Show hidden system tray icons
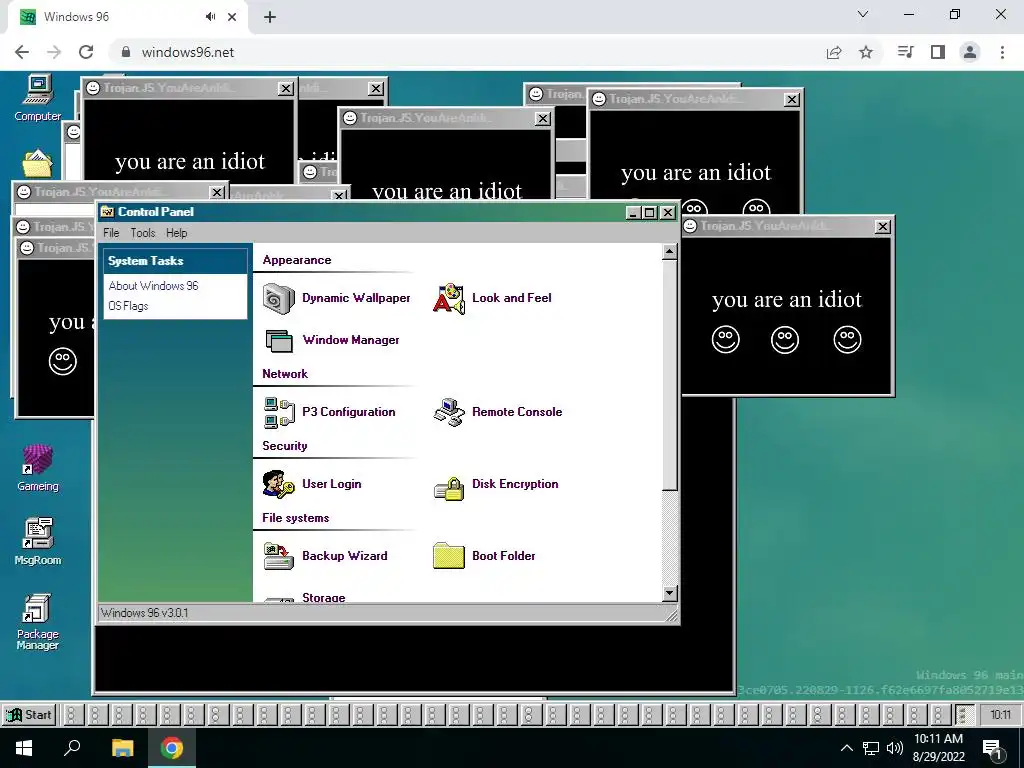The width and height of the screenshot is (1024, 768). pos(846,748)
